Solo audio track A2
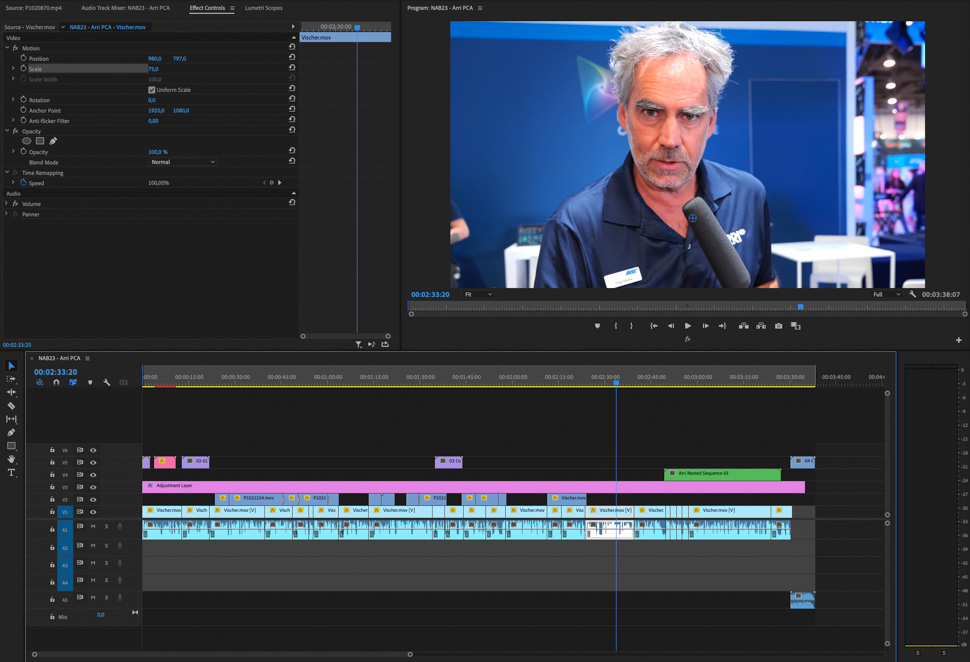970x662 pixels. pyautogui.click(x=106, y=546)
